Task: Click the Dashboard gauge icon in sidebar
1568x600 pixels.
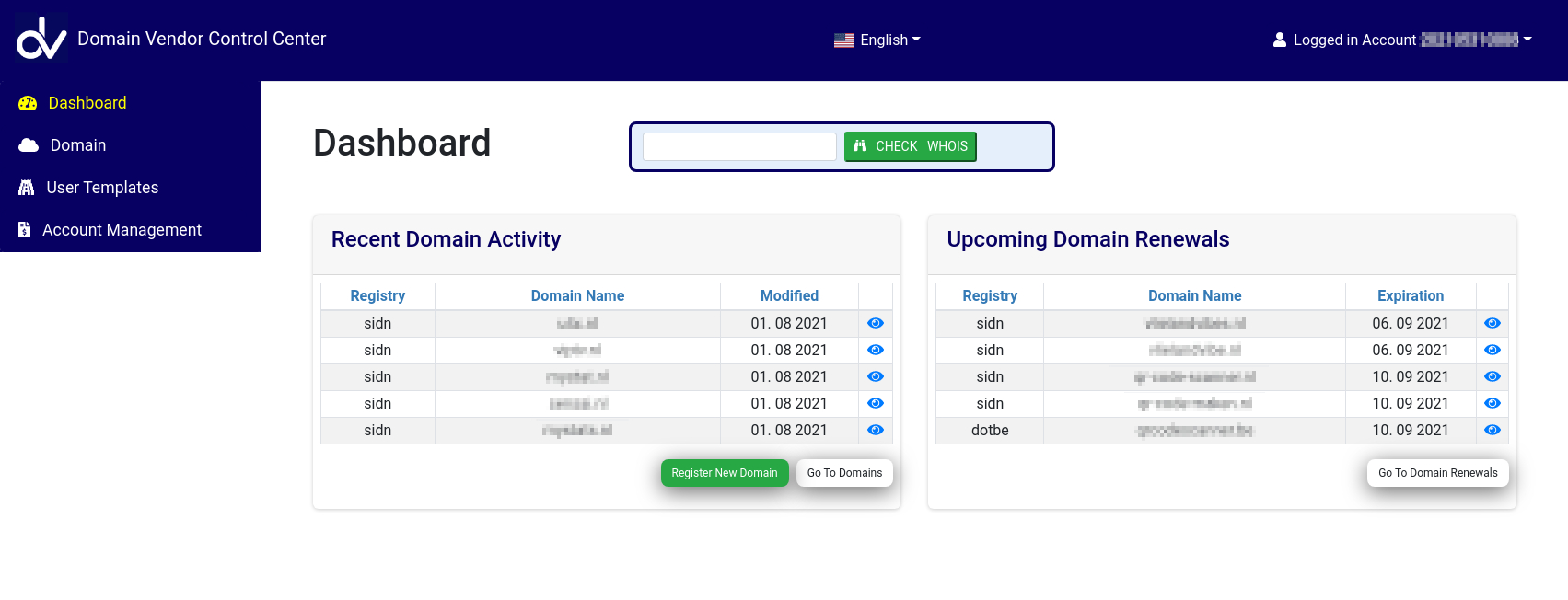Action: tap(28, 103)
